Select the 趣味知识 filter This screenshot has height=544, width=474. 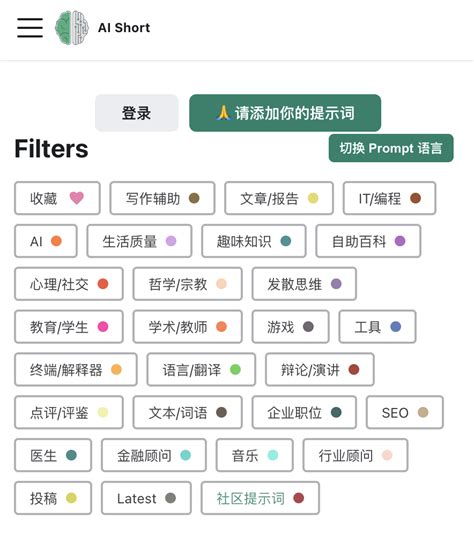(x=254, y=241)
